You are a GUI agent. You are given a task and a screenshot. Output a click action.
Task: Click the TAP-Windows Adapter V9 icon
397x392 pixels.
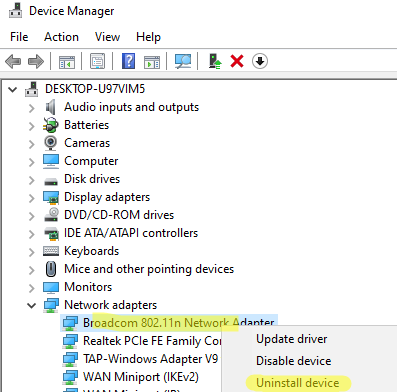click(x=70, y=359)
